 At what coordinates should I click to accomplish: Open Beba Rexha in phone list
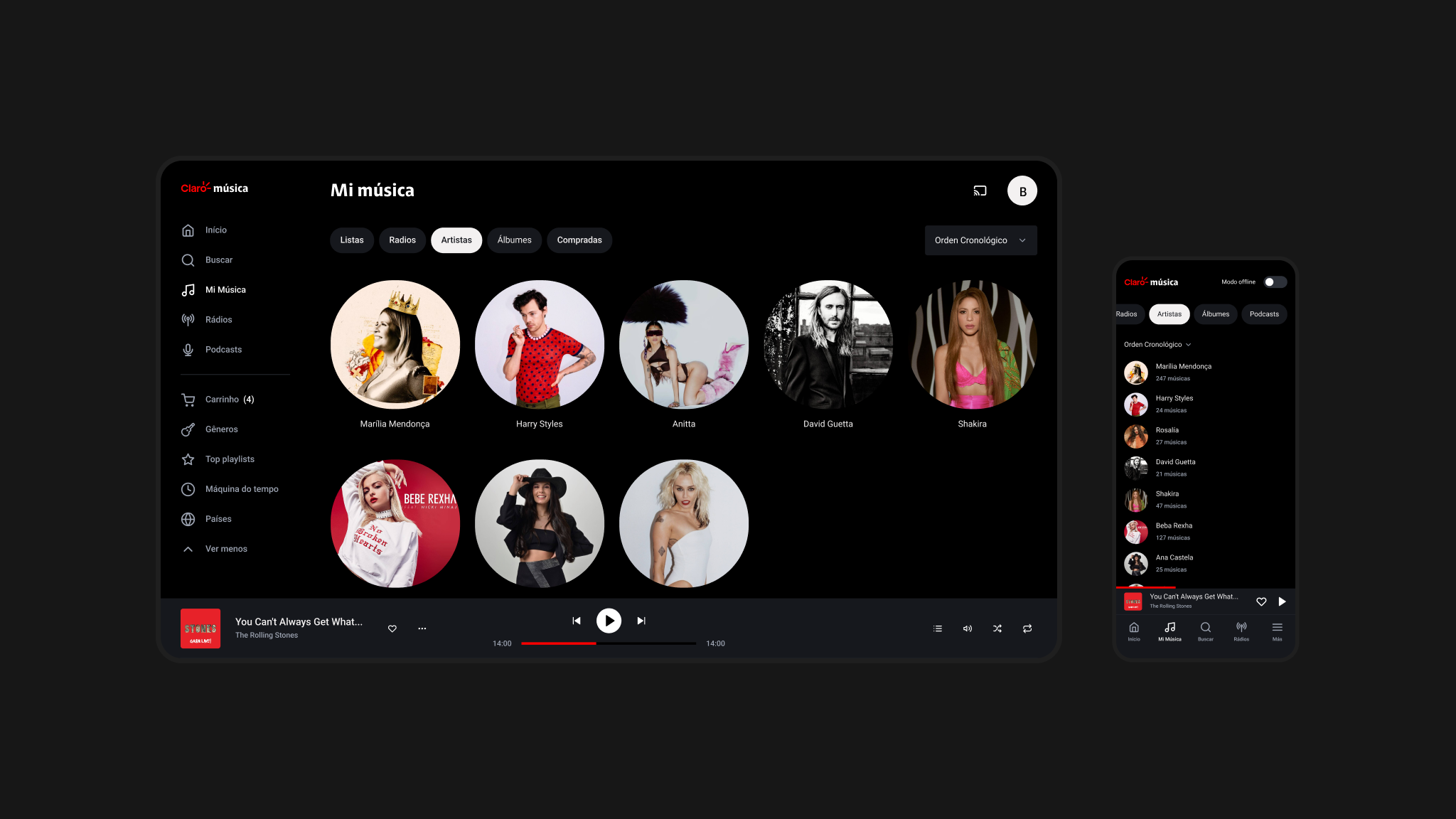pyautogui.click(x=1206, y=532)
